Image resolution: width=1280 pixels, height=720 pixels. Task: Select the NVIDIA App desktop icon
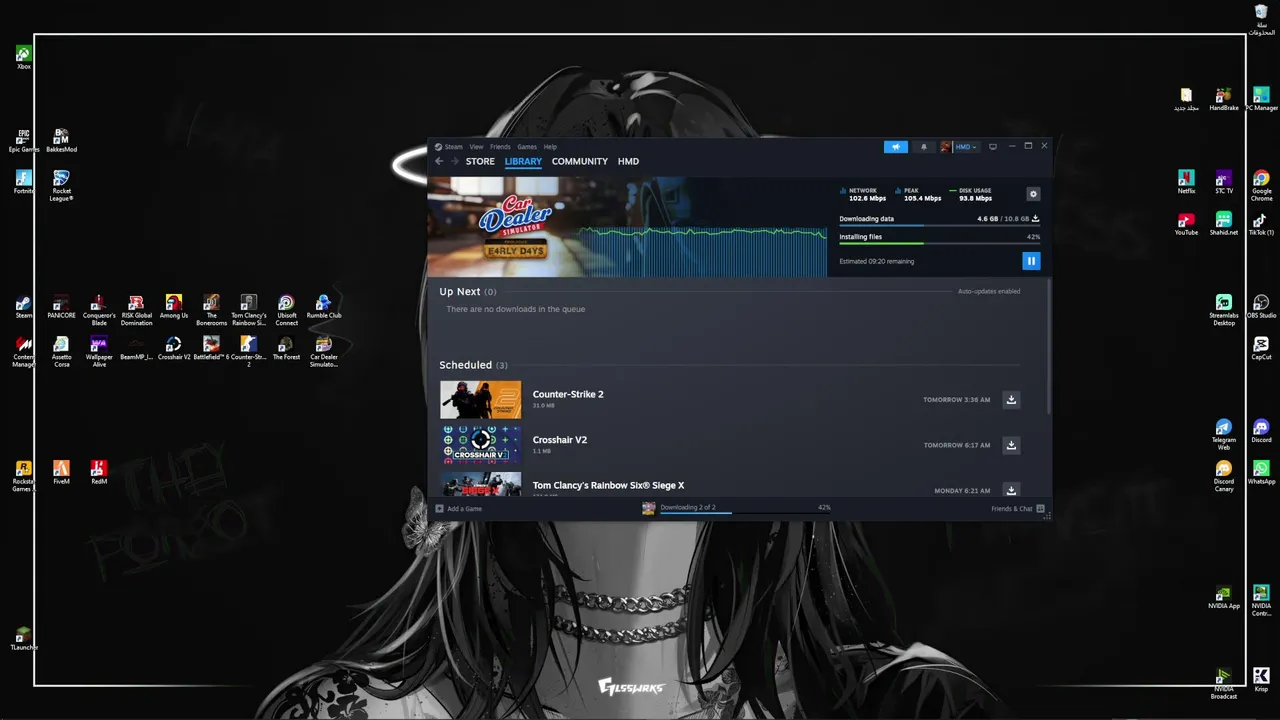(1223, 597)
